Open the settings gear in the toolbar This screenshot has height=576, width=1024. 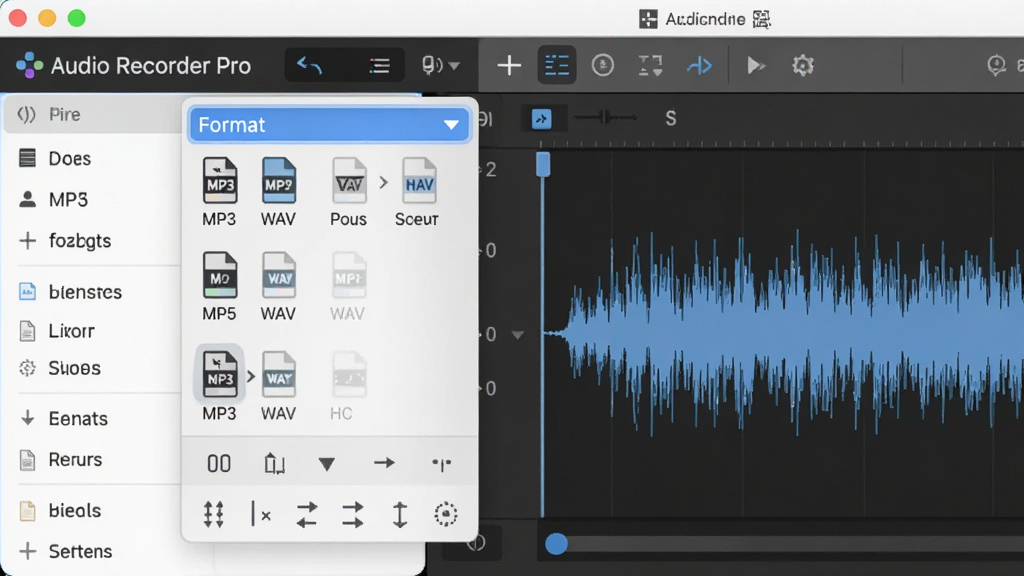[x=803, y=65]
